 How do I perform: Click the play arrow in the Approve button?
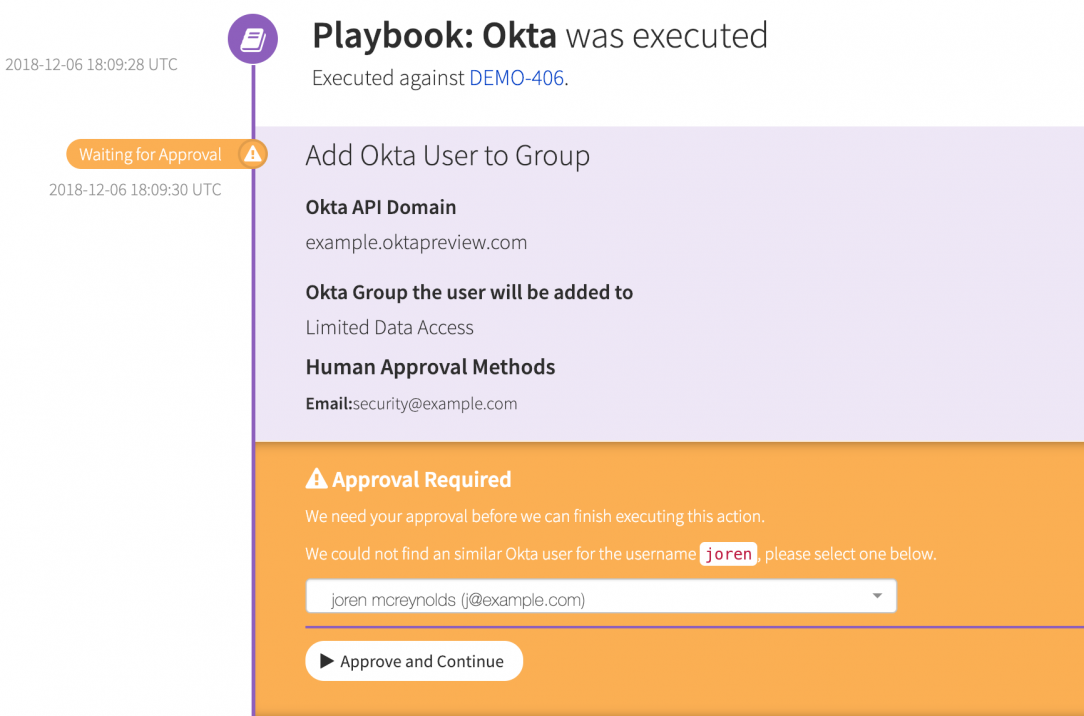tap(326, 661)
